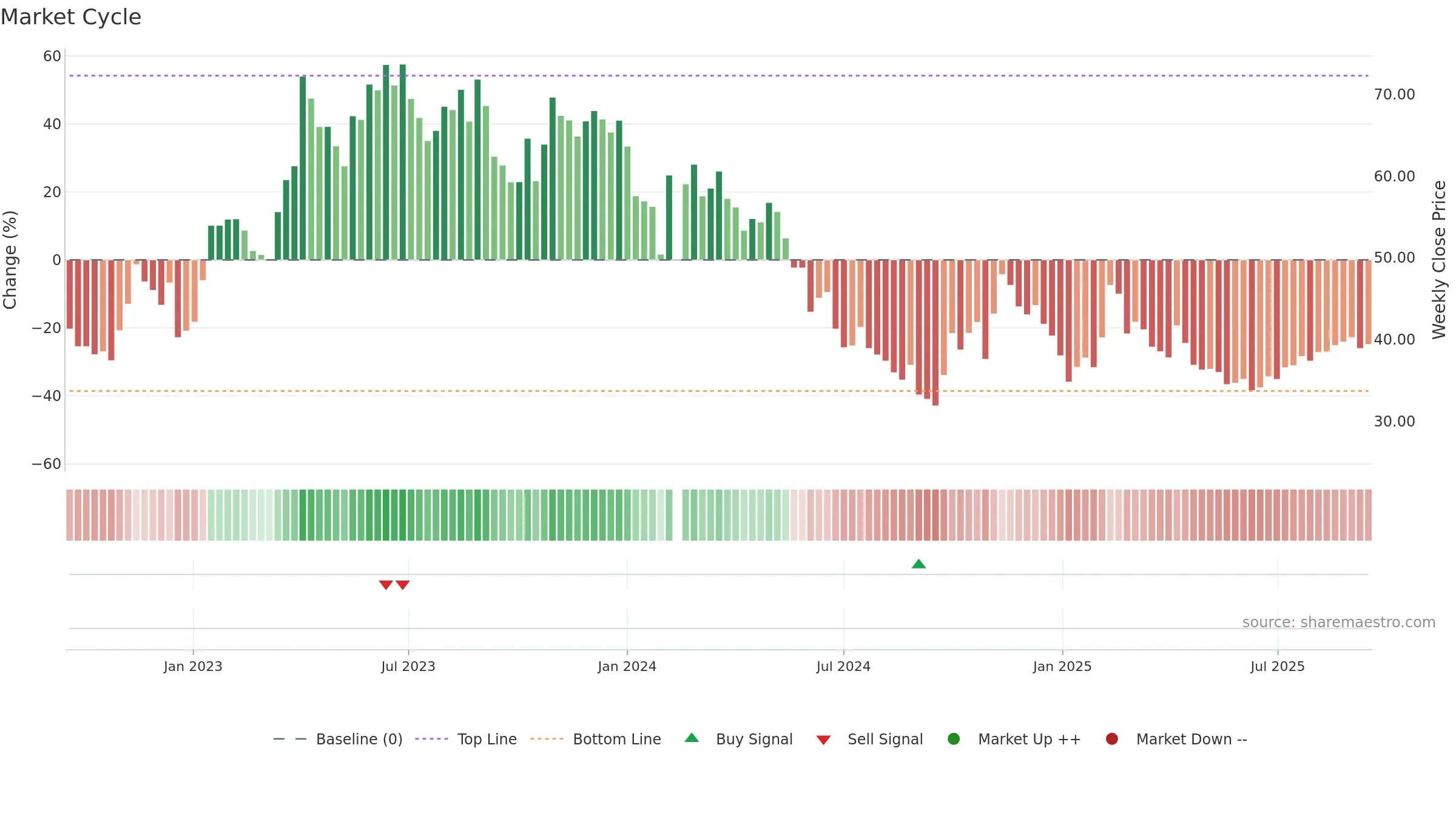
Task: Toggle the Market Down -- legend entry
Action: (1176, 739)
